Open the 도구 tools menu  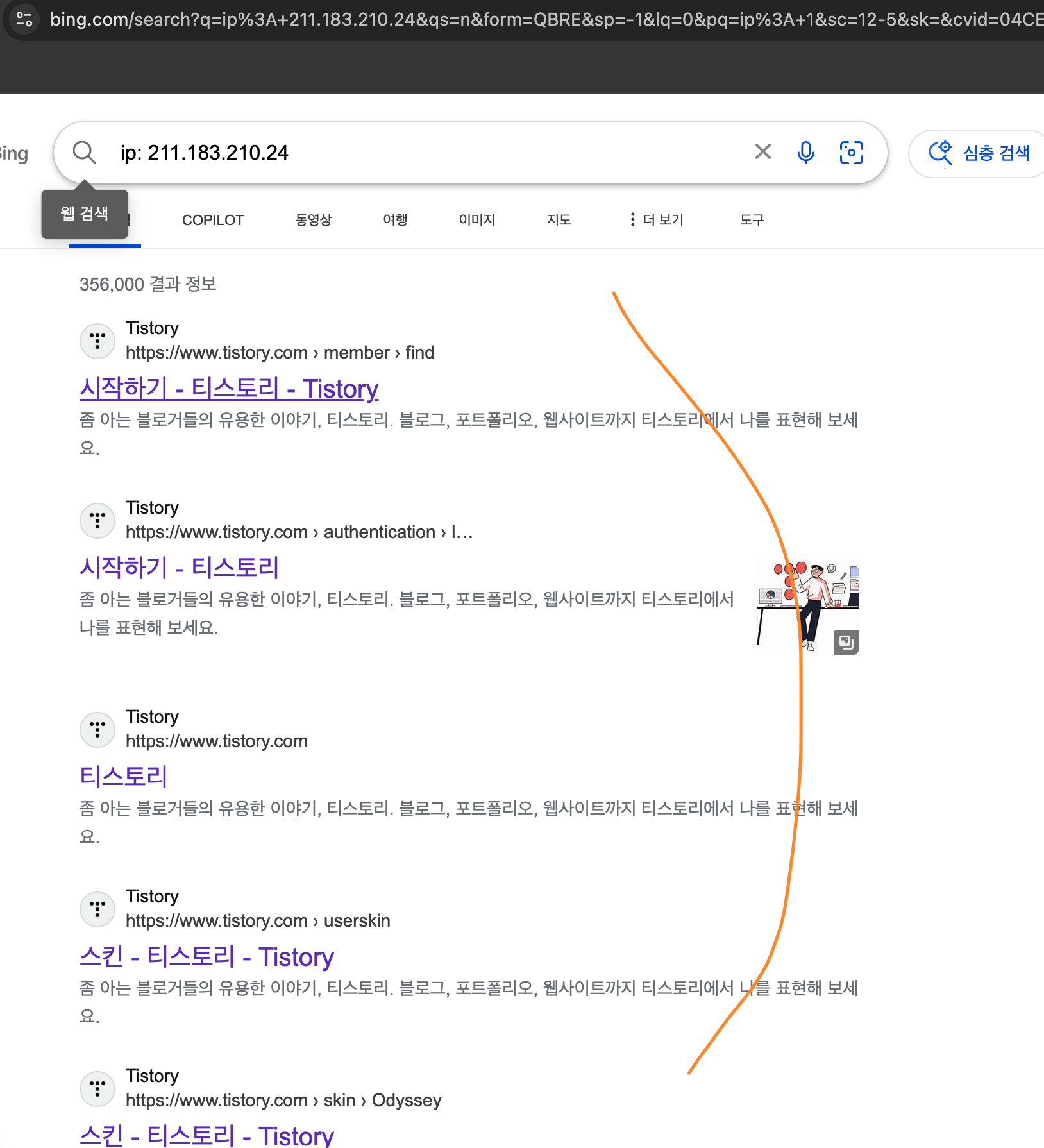click(752, 220)
